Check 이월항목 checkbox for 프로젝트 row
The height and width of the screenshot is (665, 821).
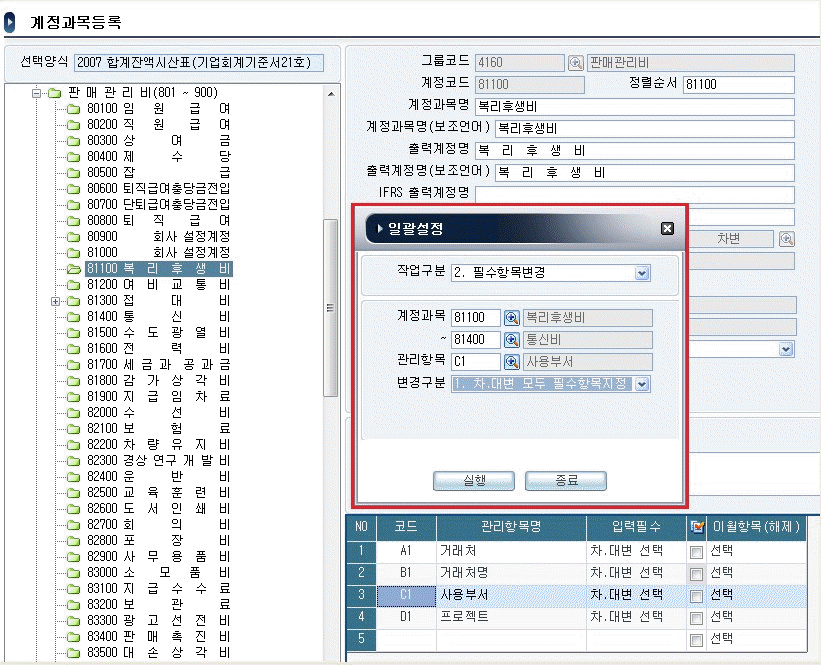697,617
